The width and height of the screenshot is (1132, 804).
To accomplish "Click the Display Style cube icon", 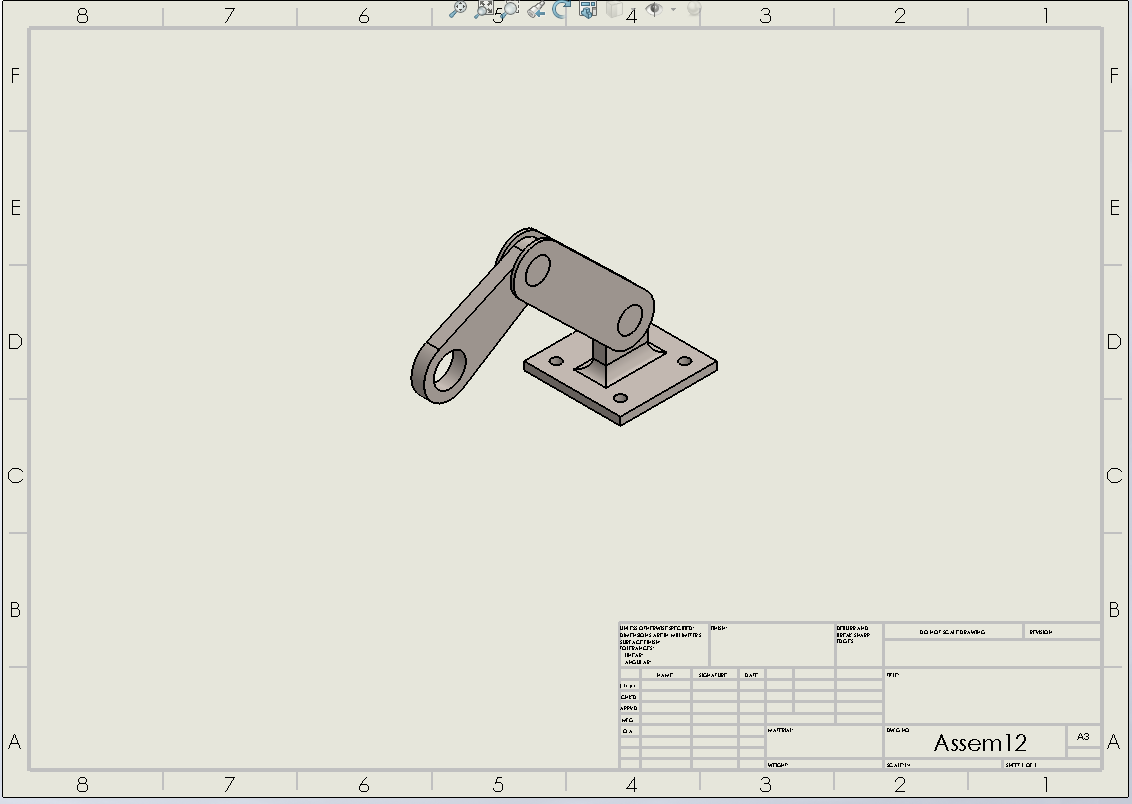I will tap(616, 9).
